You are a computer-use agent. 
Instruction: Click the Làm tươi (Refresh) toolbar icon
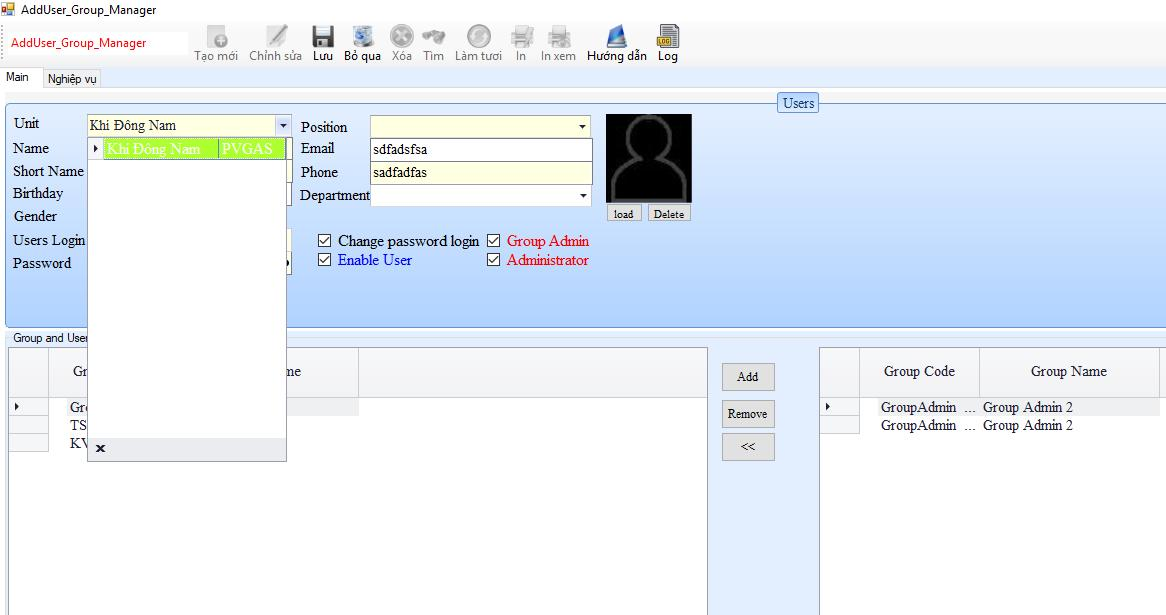click(x=479, y=37)
